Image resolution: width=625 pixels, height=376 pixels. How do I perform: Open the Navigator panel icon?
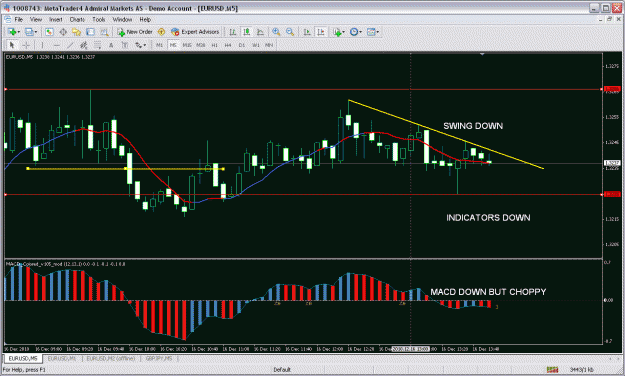point(77,32)
